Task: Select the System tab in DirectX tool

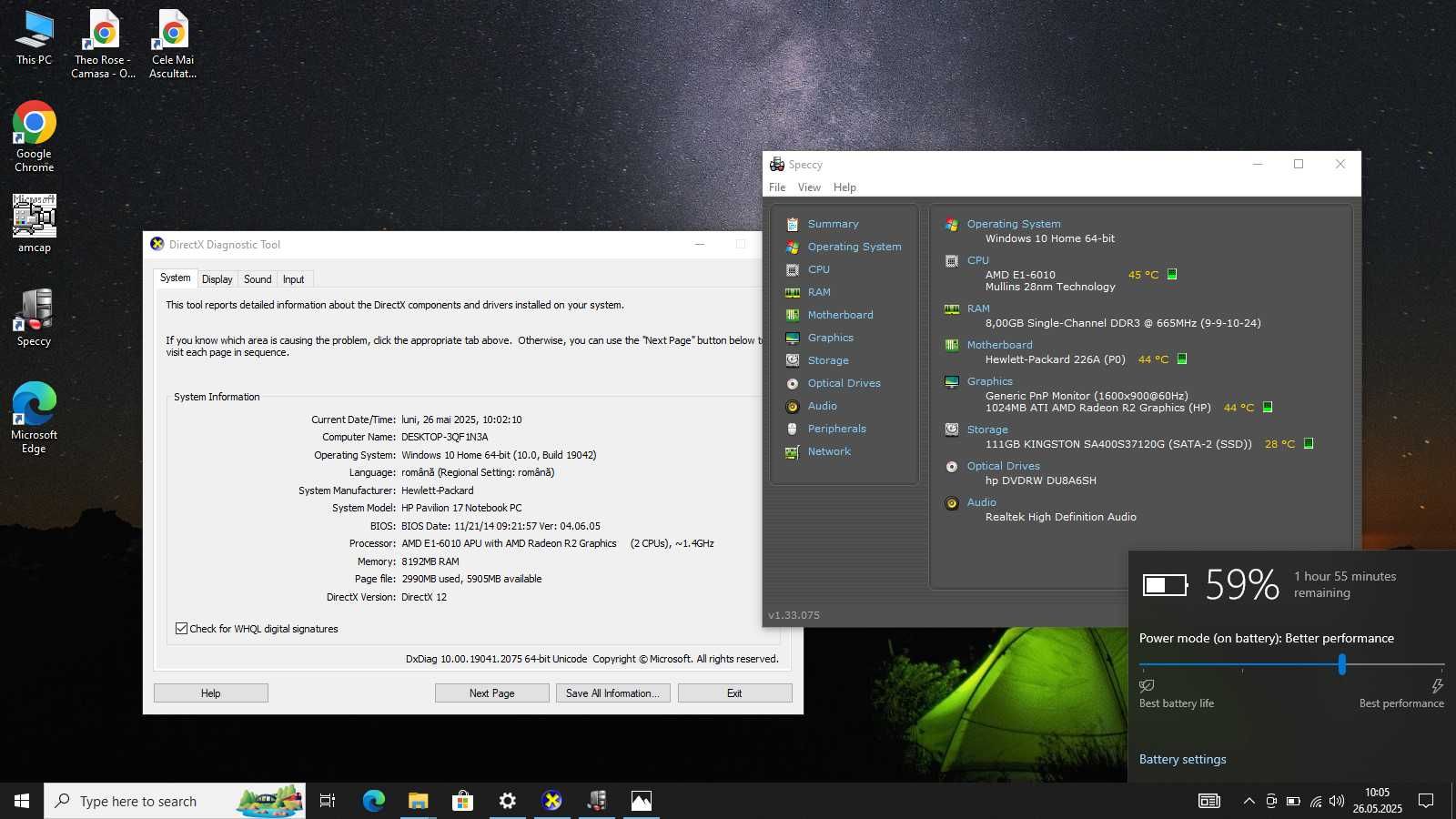Action: (176, 278)
